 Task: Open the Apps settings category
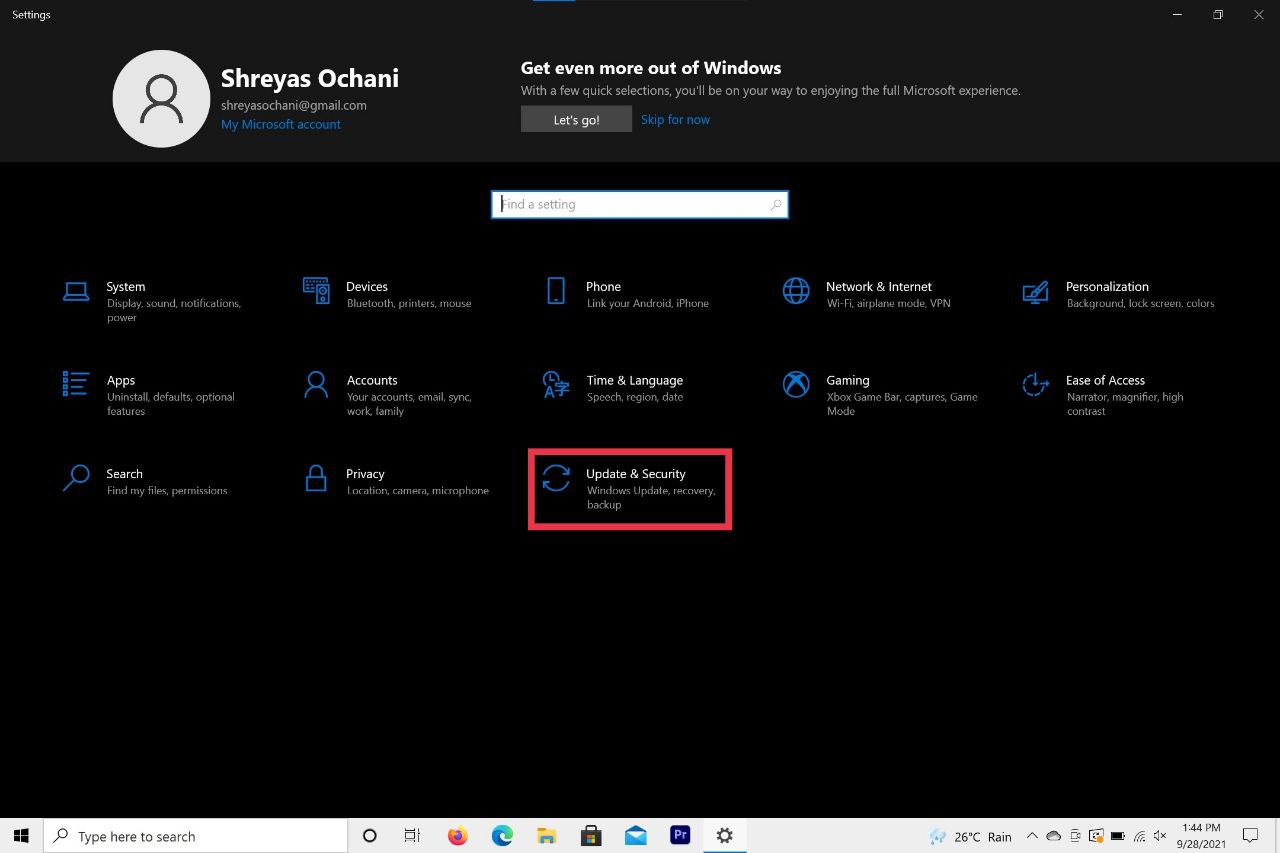click(150, 395)
